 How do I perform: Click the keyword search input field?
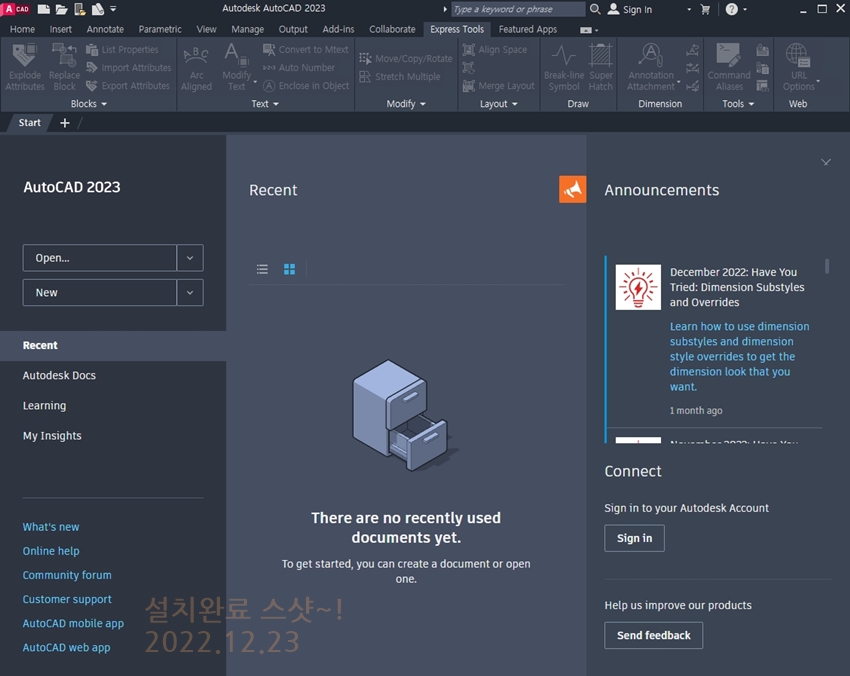point(517,9)
